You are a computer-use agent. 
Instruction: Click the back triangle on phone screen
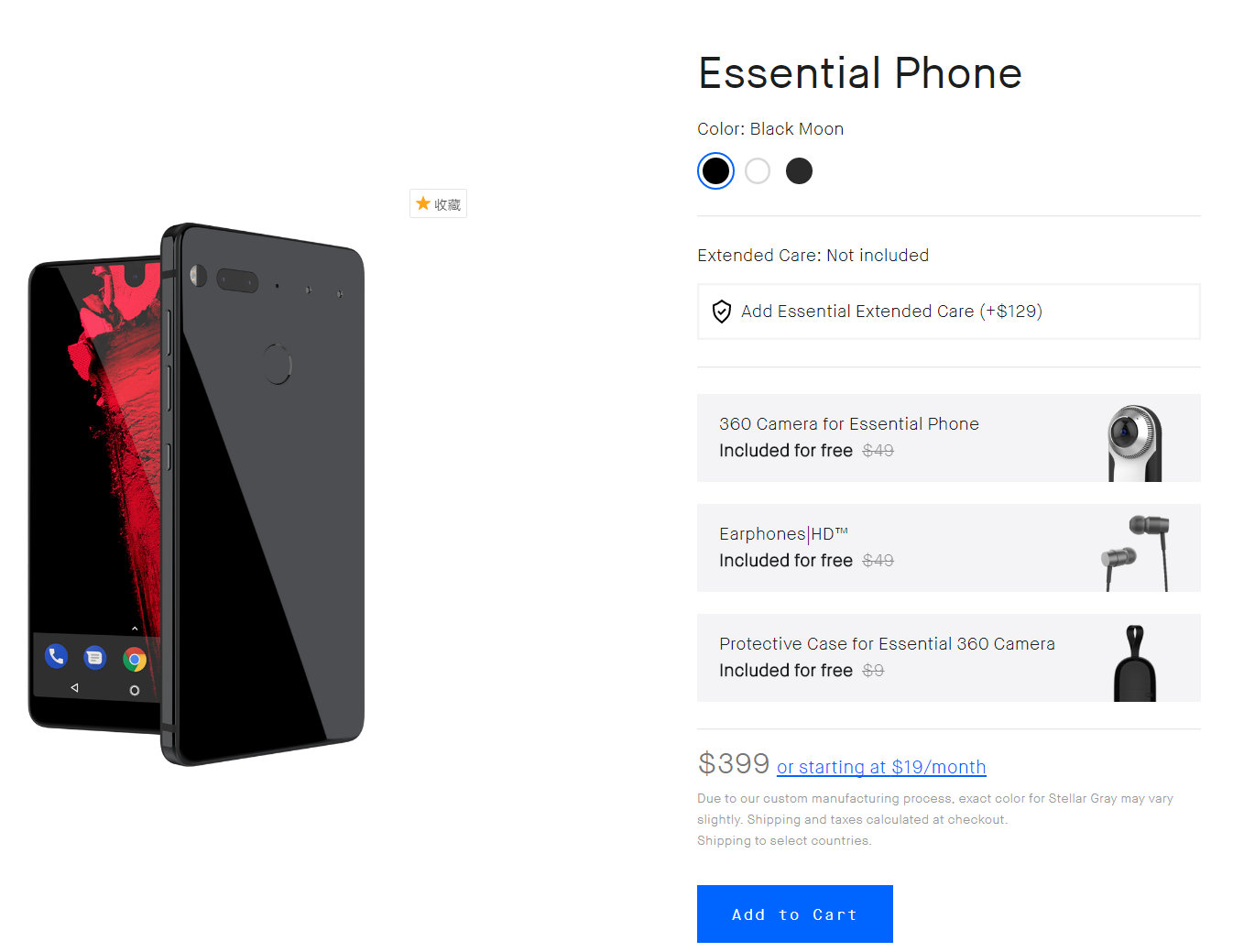[x=74, y=687]
